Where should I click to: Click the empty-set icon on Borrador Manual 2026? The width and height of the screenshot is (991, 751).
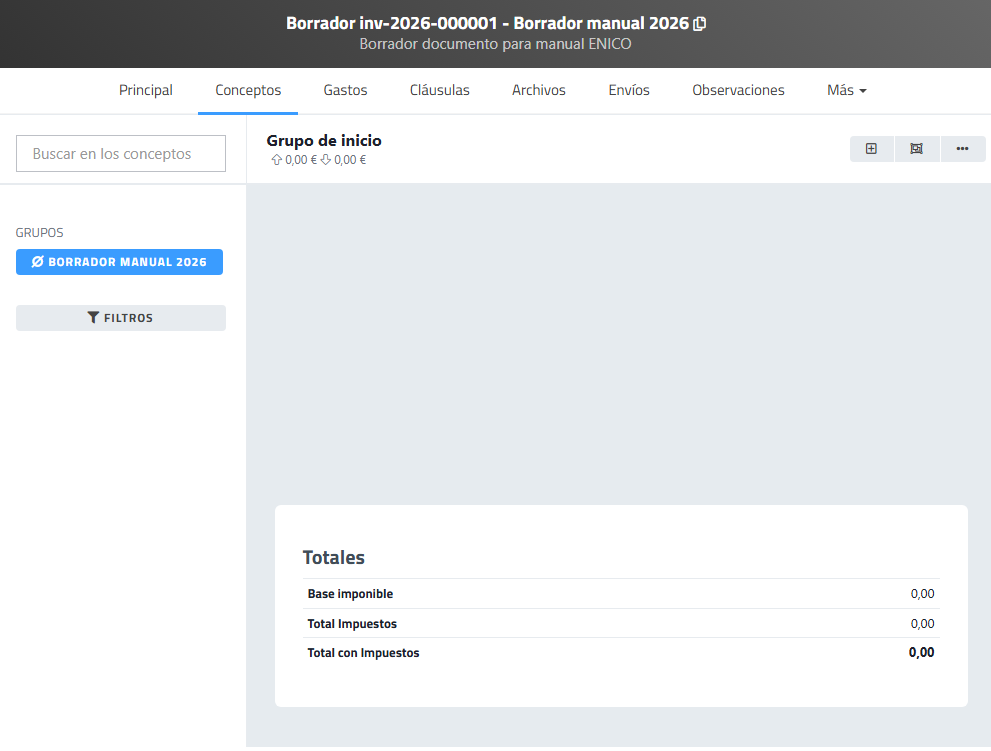point(38,262)
